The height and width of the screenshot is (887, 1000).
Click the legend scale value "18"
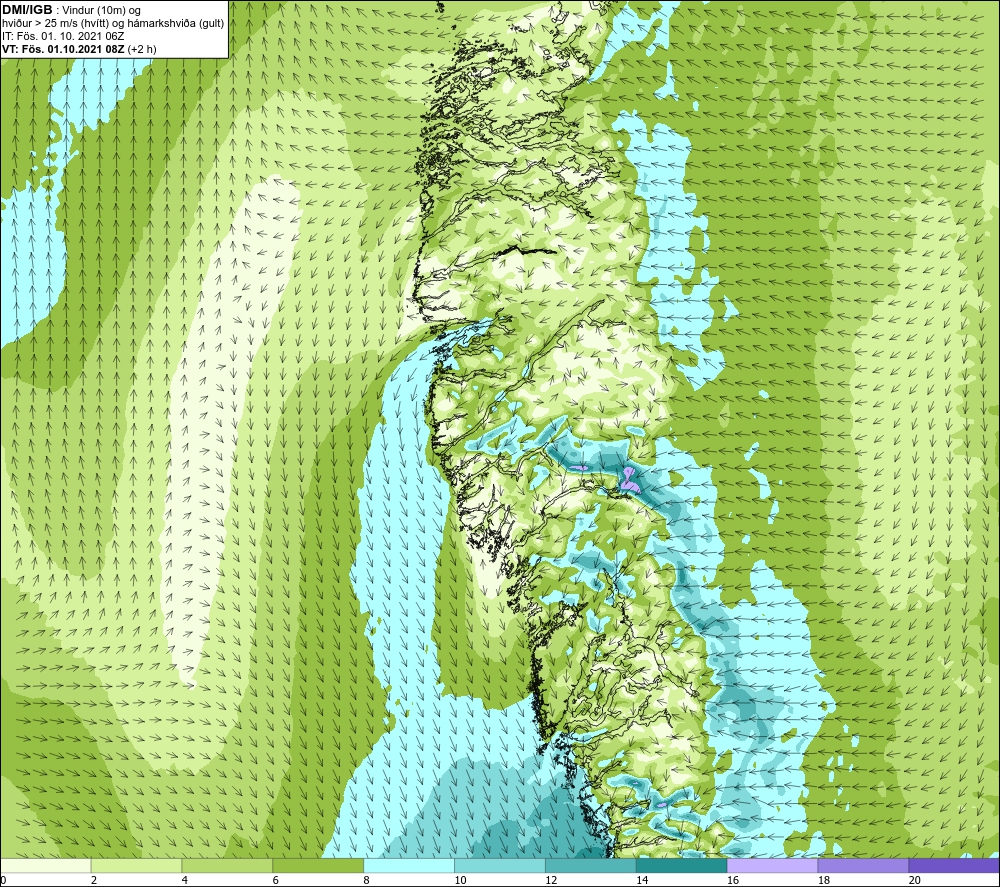click(824, 880)
